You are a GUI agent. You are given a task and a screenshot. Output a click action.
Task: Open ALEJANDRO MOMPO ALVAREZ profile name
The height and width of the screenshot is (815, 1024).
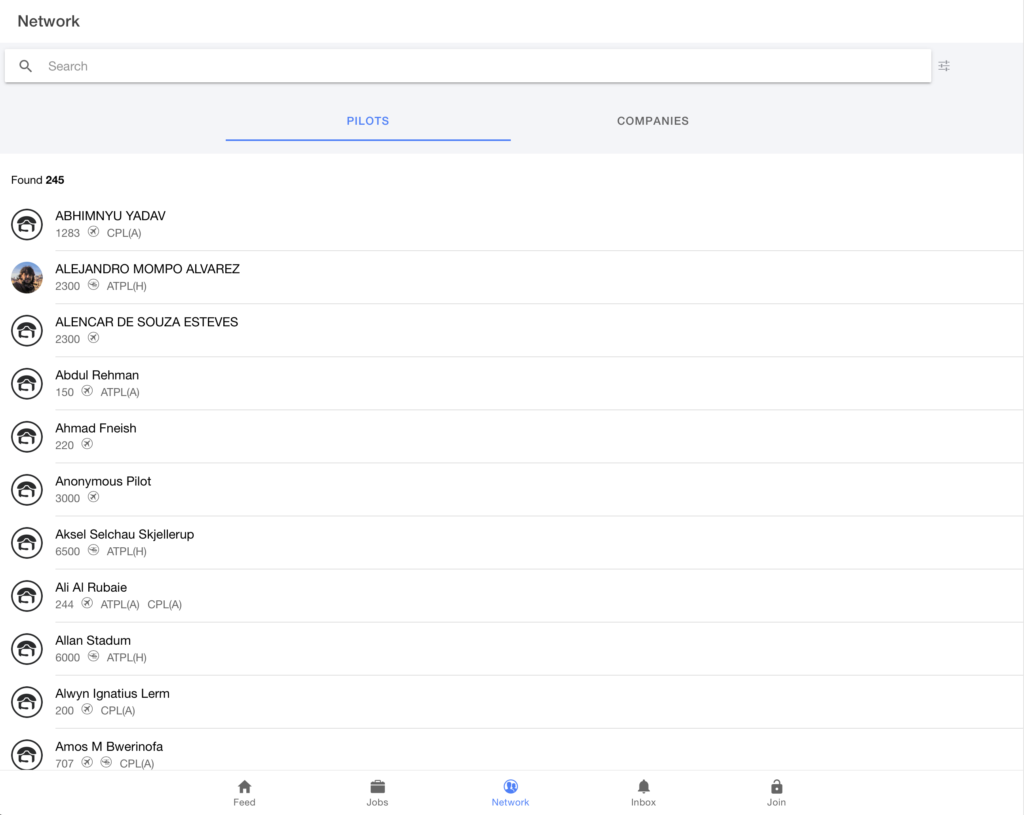[148, 269]
